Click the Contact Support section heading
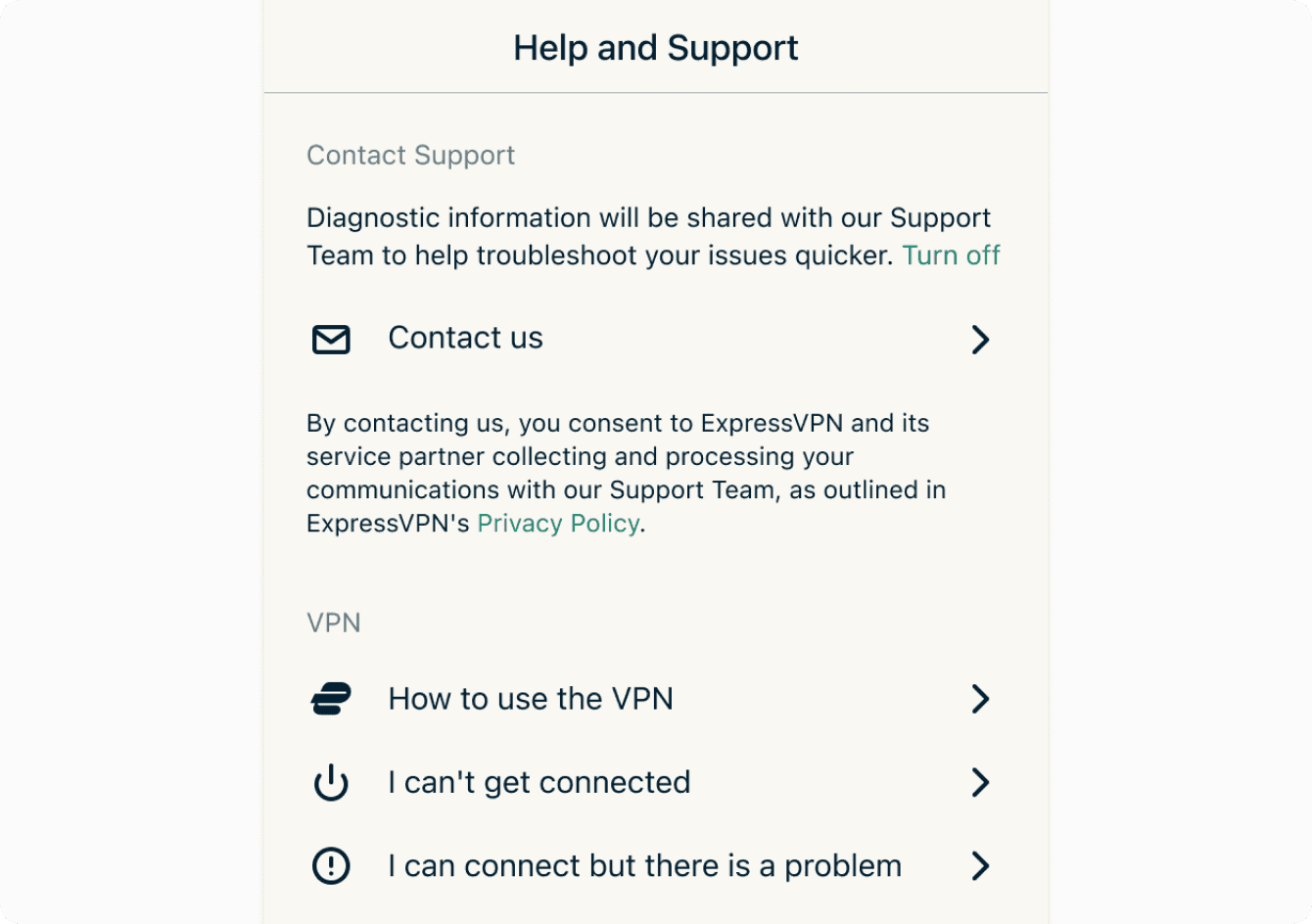This screenshot has height=924, width=1312. click(x=410, y=155)
